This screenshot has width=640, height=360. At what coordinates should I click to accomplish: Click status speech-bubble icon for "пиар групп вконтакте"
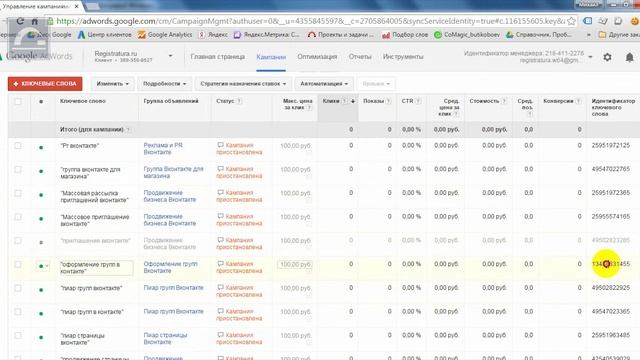pos(220,287)
